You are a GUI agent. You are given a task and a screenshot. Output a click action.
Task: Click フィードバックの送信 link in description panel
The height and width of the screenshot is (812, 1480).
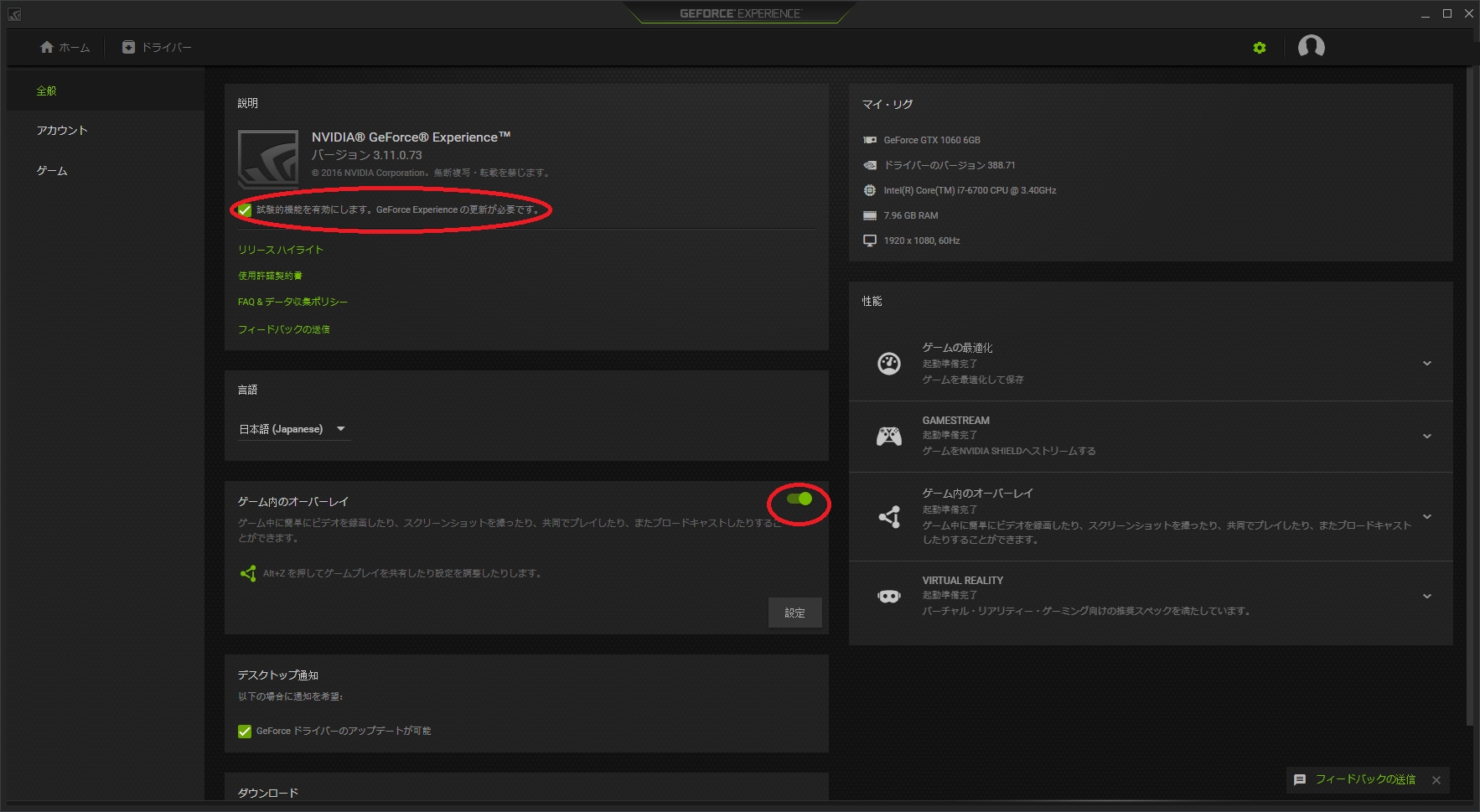point(284,330)
